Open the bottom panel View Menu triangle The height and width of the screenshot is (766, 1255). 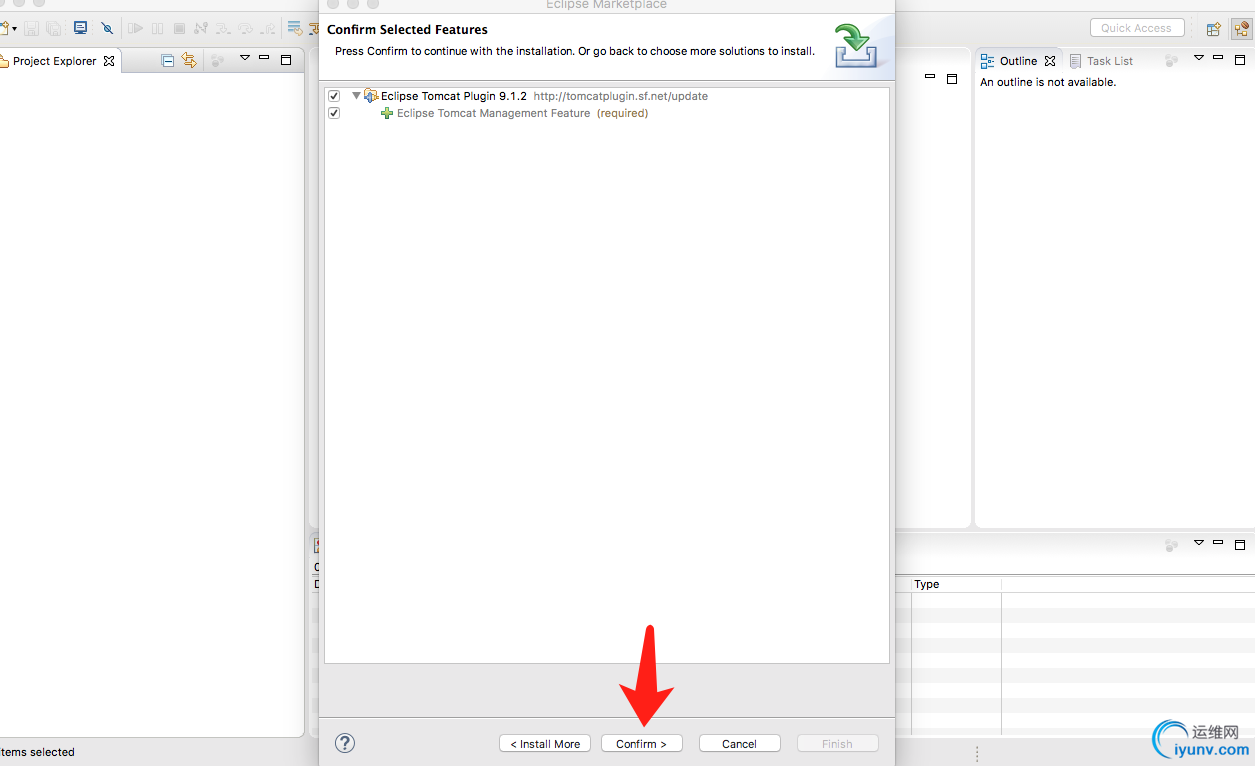pos(1199,543)
